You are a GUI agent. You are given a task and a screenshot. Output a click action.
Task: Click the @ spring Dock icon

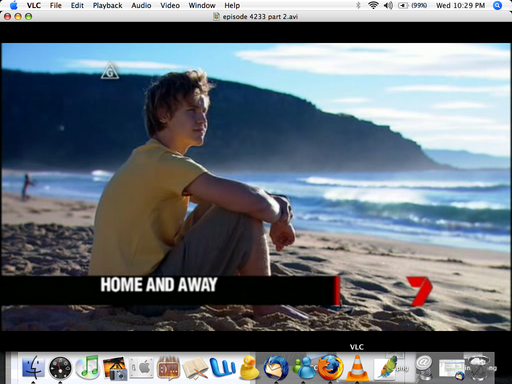click(x=424, y=367)
